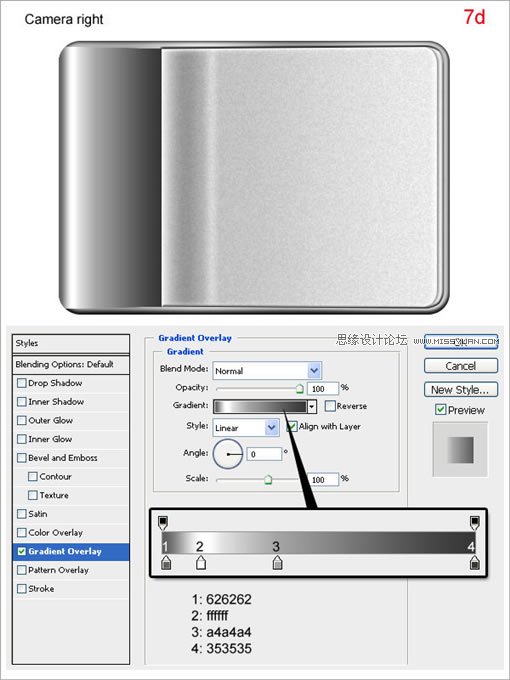
Task: Toggle the Inner Shadow checkbox
Action: pos(22,402)
